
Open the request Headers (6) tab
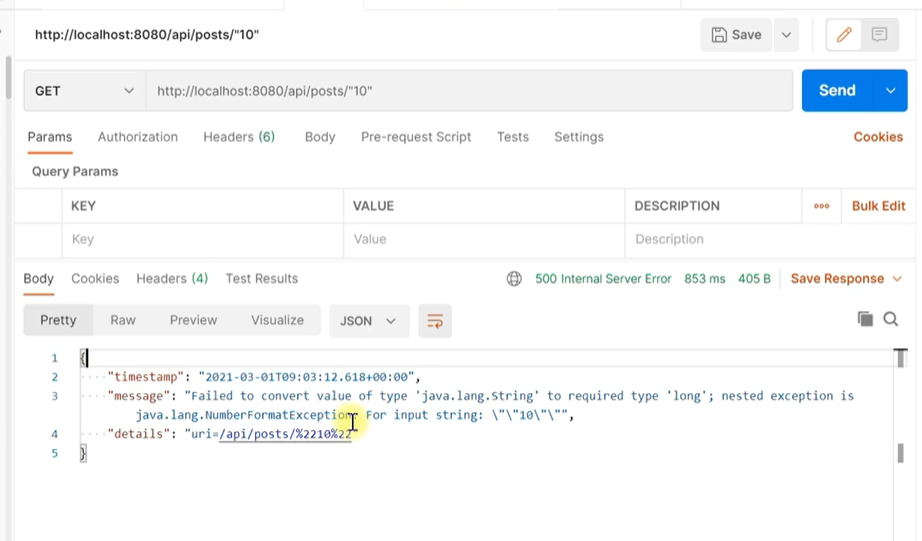point(239,137)
